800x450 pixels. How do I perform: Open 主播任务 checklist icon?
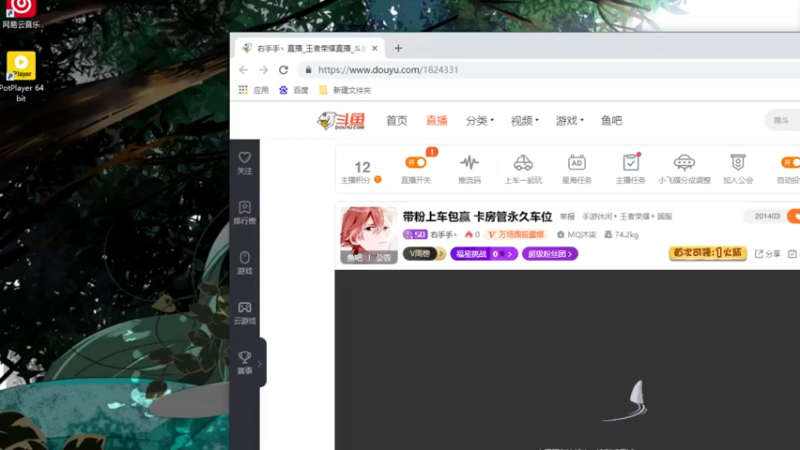tap(631, 169)
